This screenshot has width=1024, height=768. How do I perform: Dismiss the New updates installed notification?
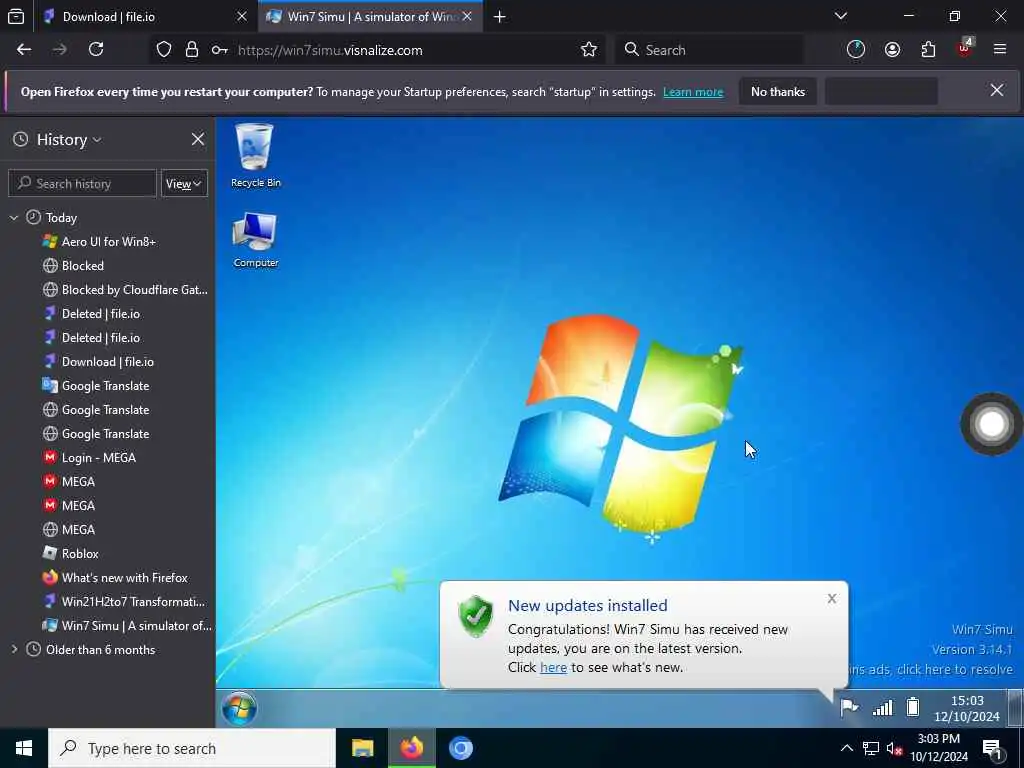[x=831, y=598]
